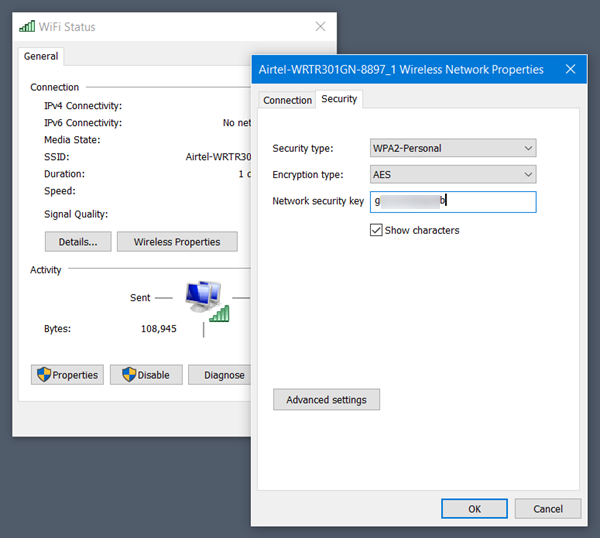The width and height of the screenshot is (600, 538).
Task: Click the bytes sent value 108,945
Action: tap(159, 329)
